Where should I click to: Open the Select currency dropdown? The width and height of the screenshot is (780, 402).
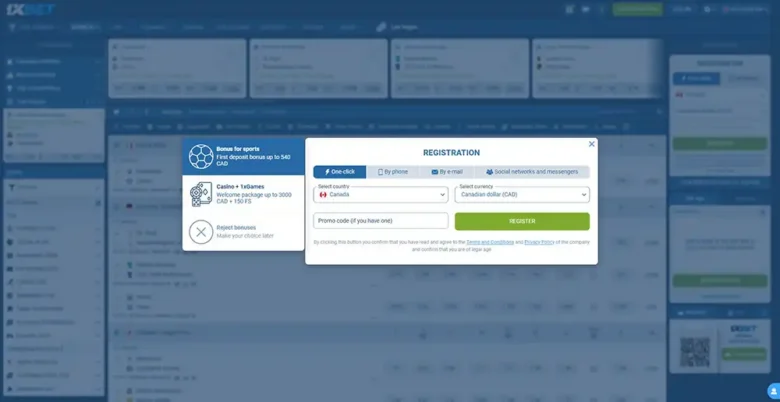click(522, 195)
